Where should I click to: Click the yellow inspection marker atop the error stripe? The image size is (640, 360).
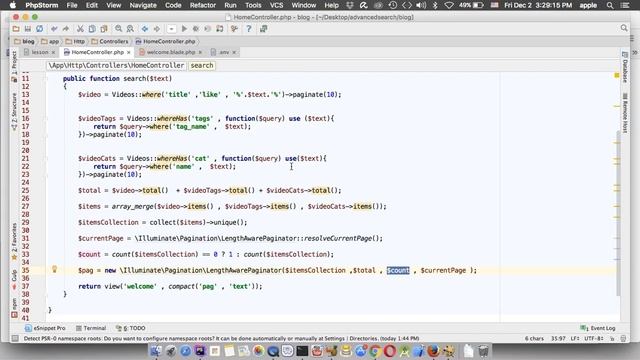tap(617, 76)
